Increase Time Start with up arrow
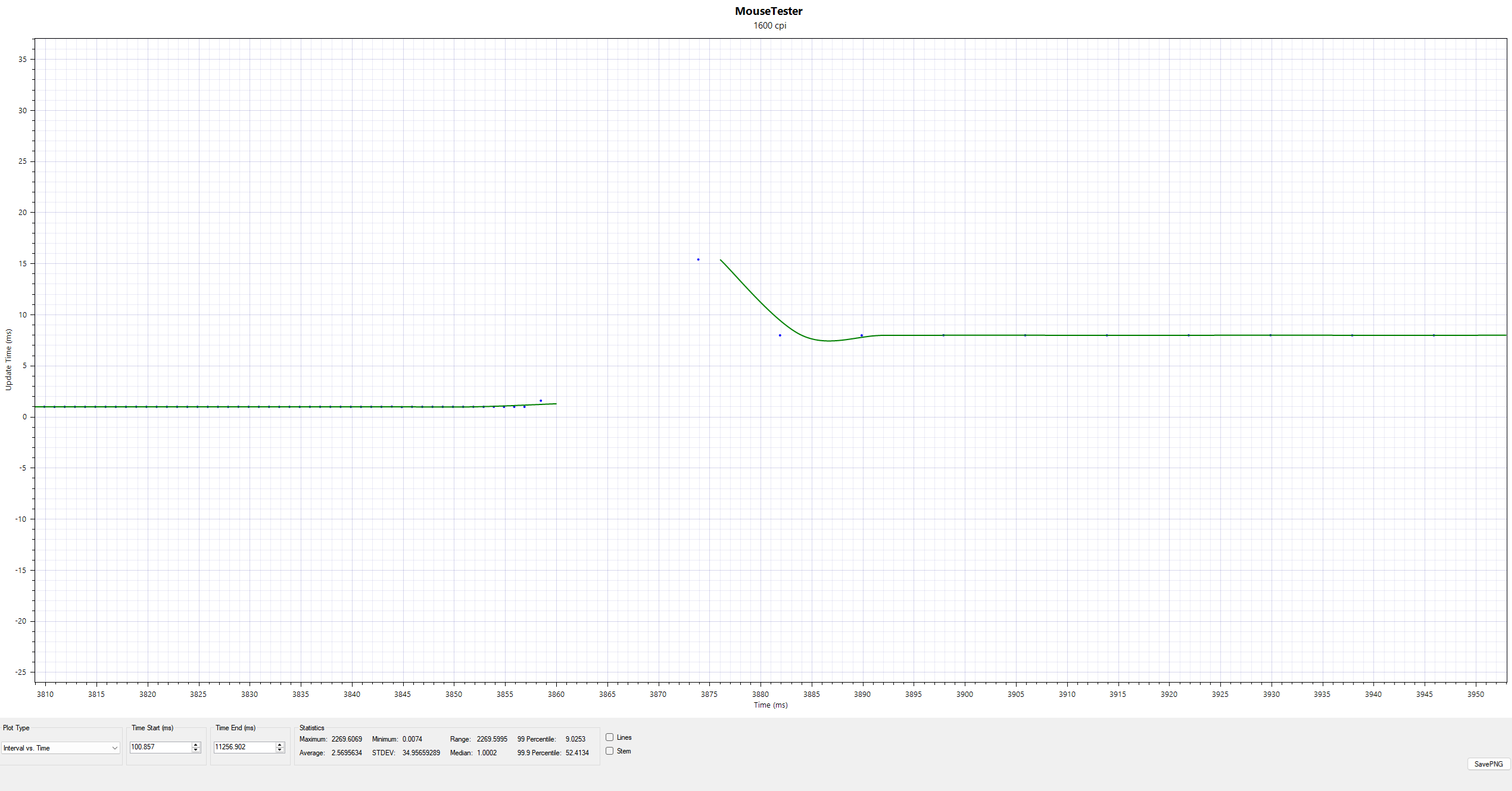This screenshot has height=791, width=1512. coord(196,745)
